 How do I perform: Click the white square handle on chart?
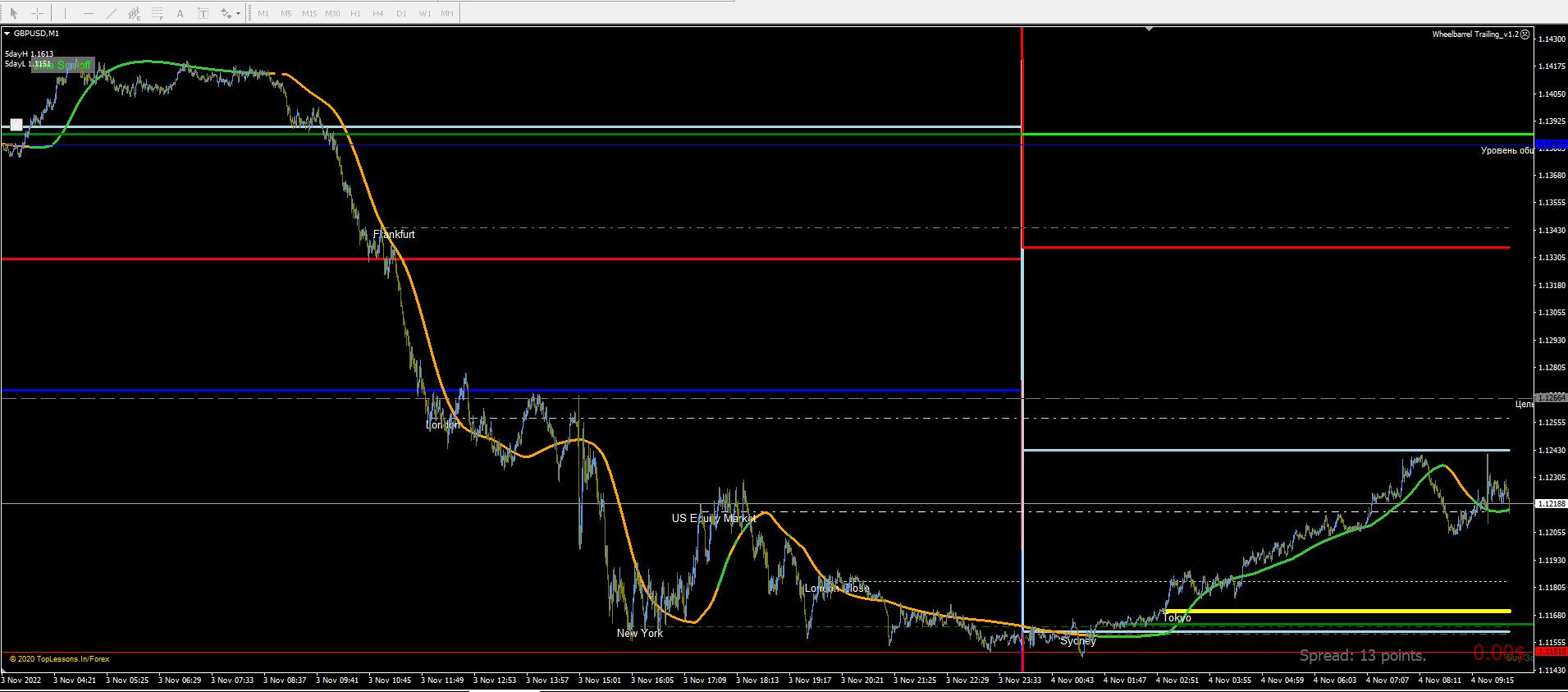(x=16, y=126)
